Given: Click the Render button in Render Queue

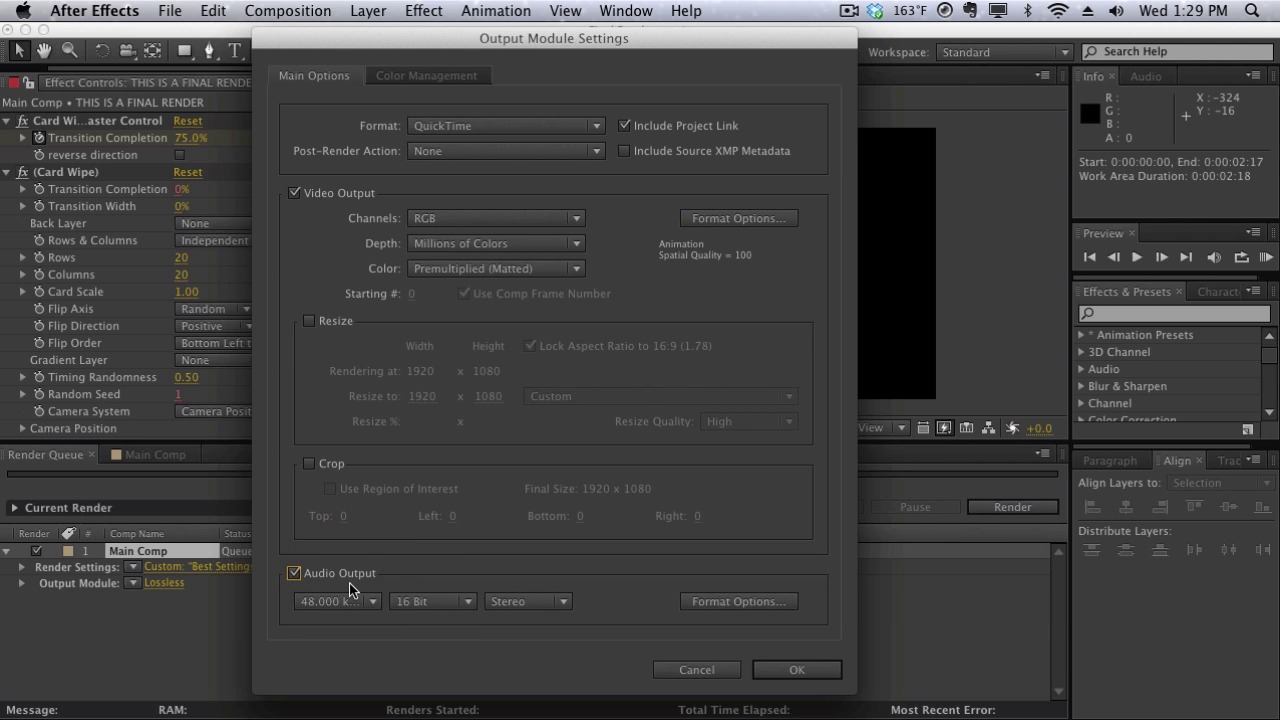Looking at the screenshot, I should pos(1013,507).
